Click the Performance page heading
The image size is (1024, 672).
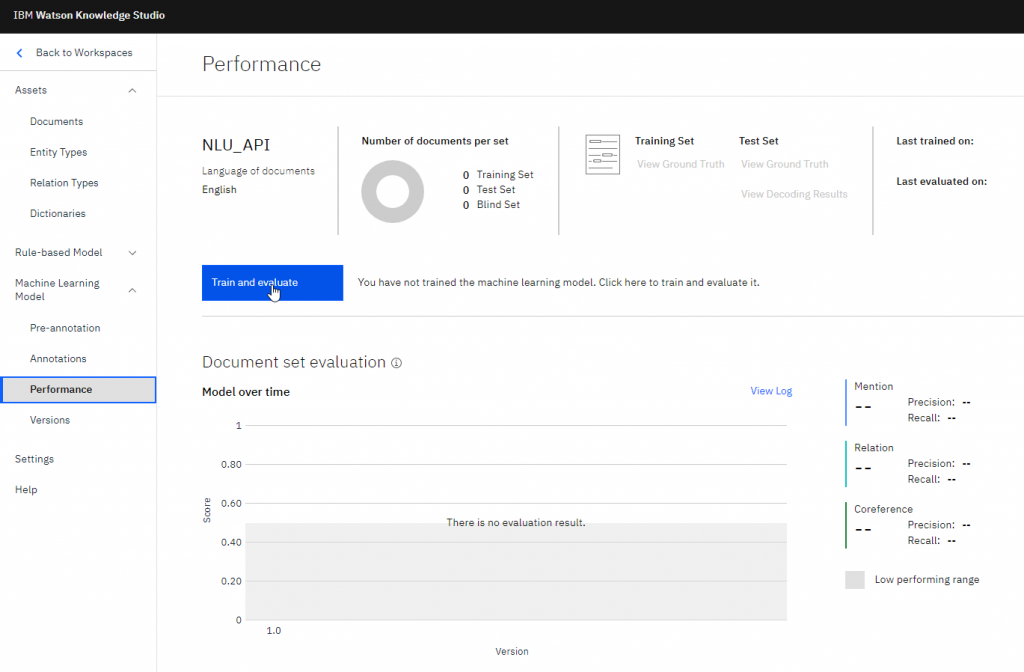pos(261,64)
